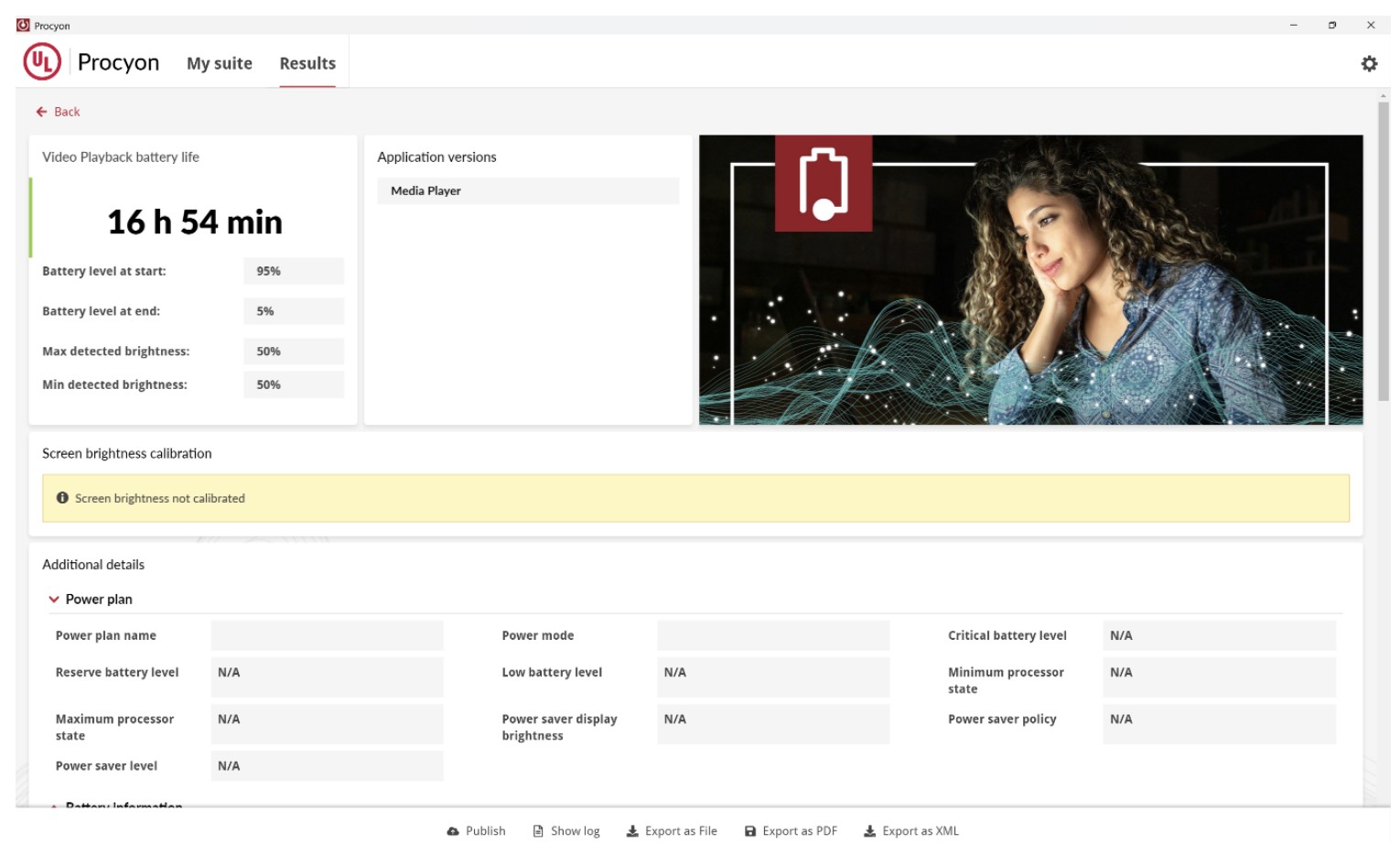This screenshot has height=844, width=1400.
Task: Click the Export as File download icon
Action: (x=632, y=831)
